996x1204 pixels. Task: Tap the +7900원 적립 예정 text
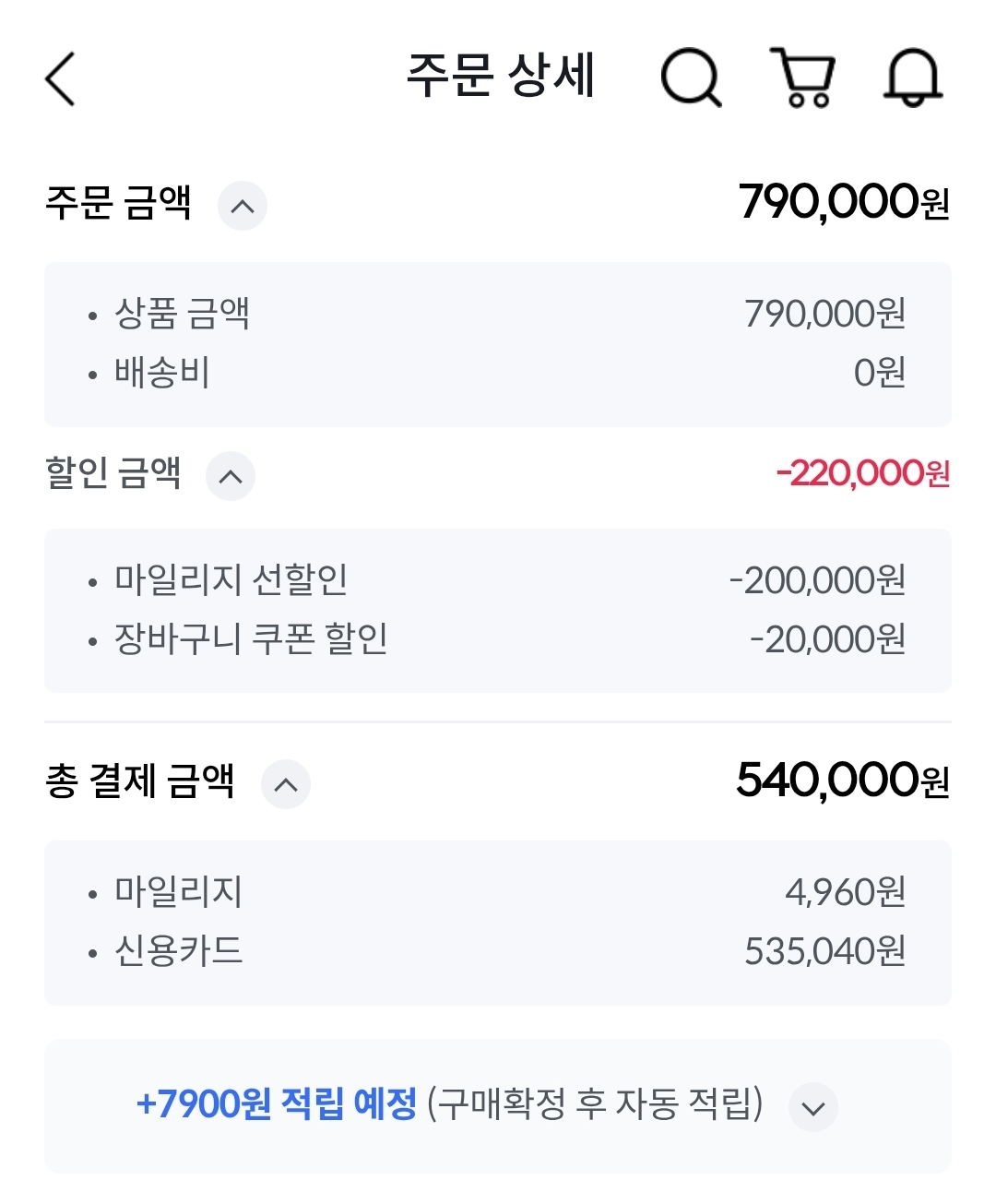tap(277, 1103)
